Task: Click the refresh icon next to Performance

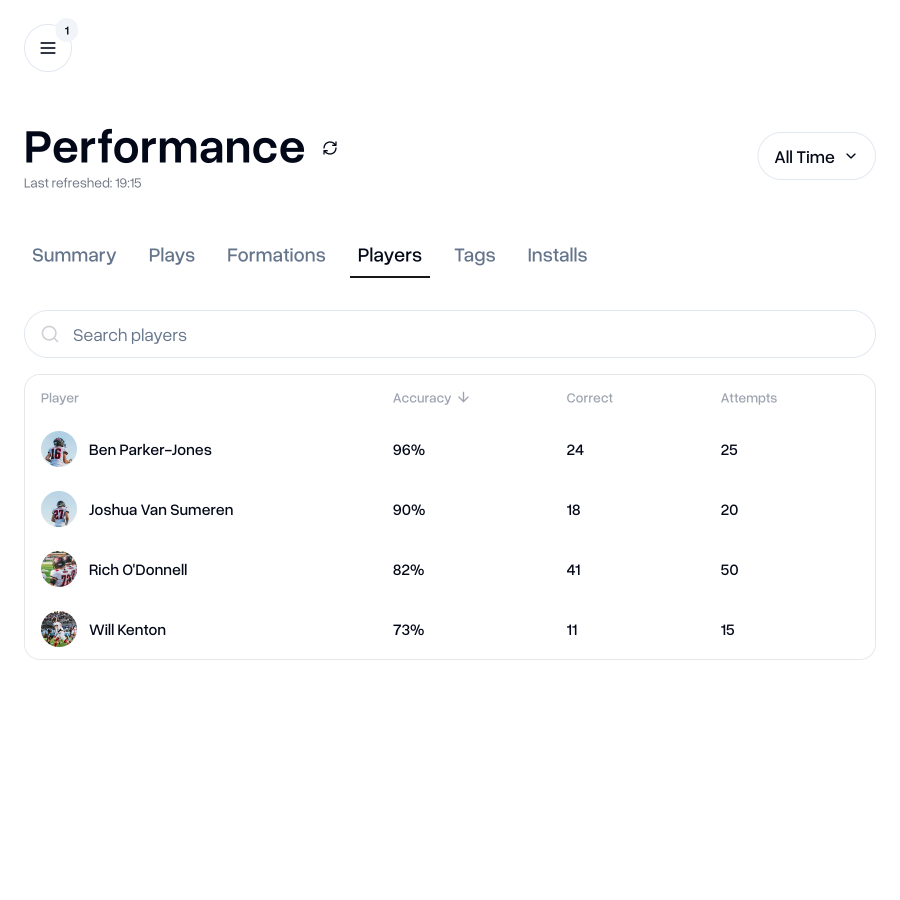Action: [x=330, y=148]
